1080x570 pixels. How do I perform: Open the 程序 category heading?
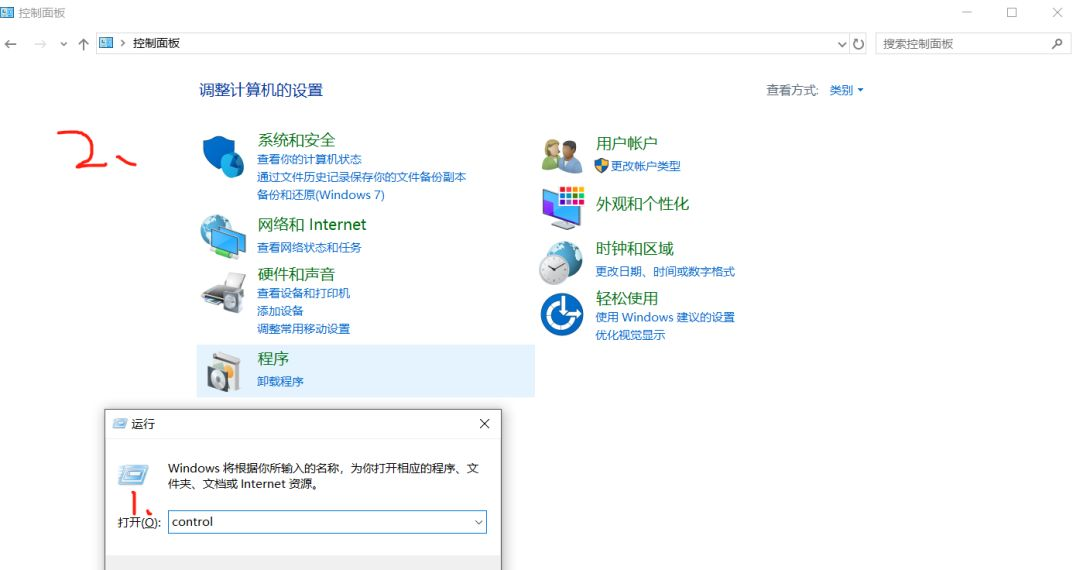coord(273,359)
